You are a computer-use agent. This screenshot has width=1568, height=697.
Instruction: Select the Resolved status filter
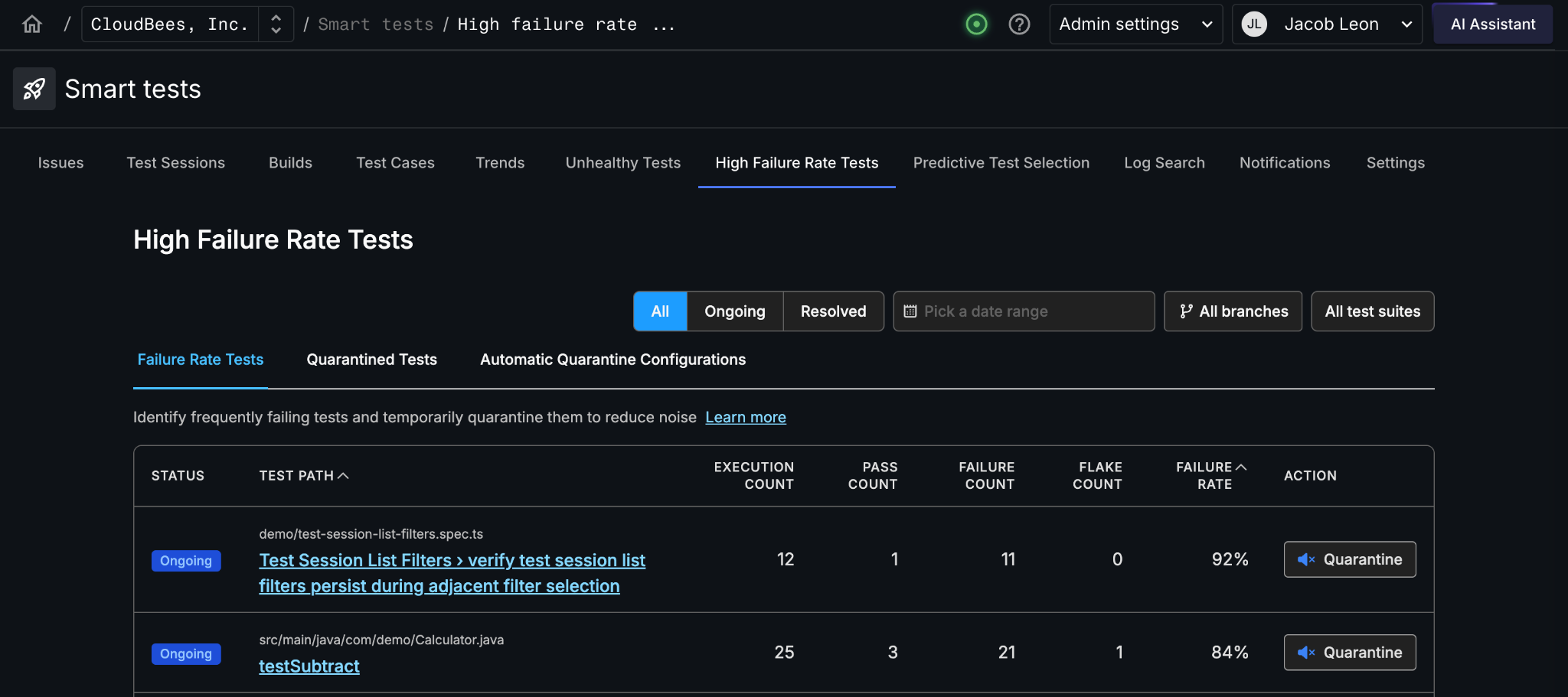(834, 311)
